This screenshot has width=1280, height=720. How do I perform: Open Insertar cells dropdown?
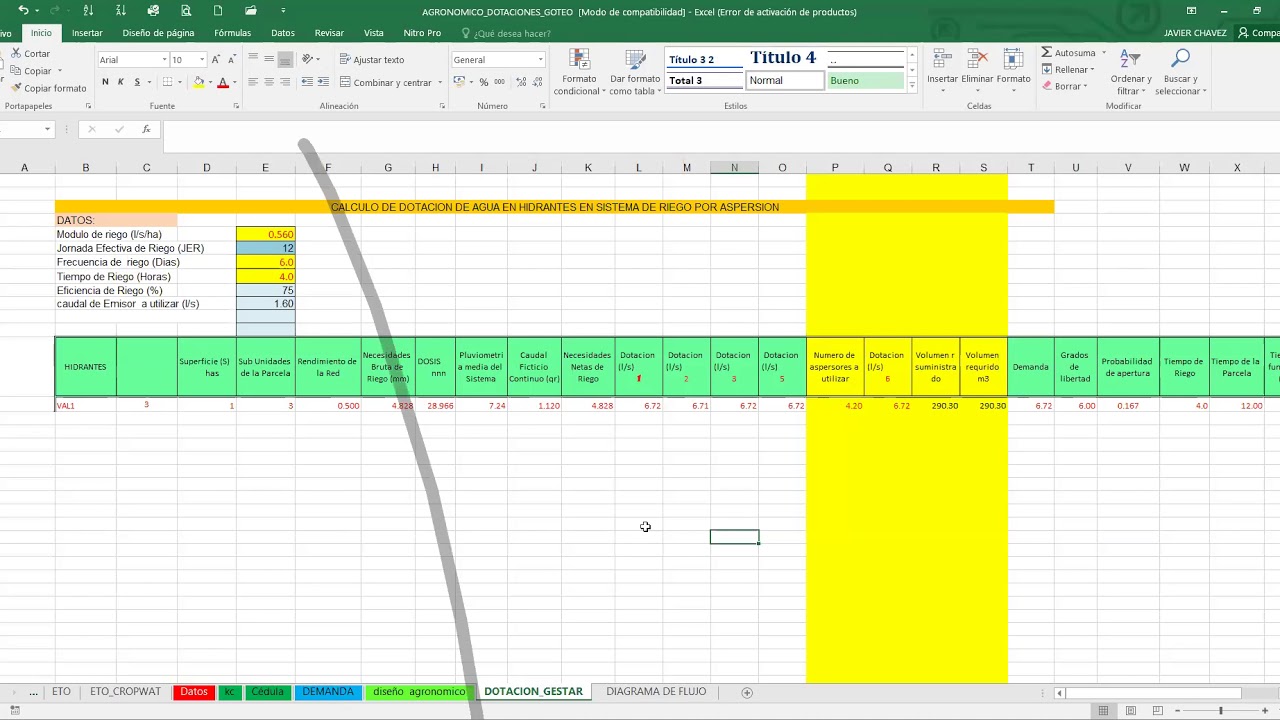click(x=942, y=70)
